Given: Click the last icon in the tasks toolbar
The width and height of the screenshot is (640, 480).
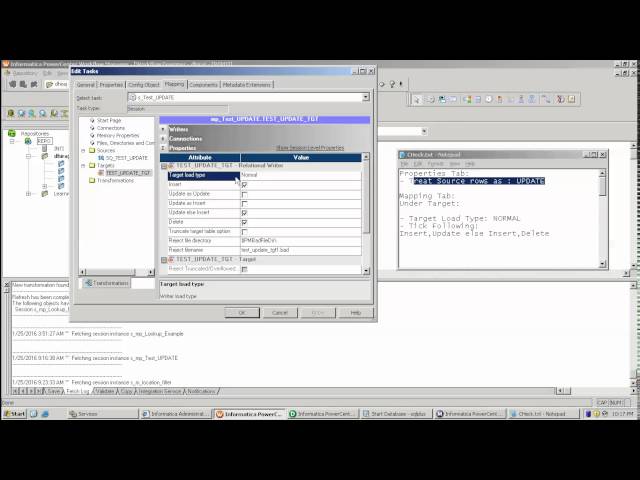Looking at the screenshot, I should 571,99.
